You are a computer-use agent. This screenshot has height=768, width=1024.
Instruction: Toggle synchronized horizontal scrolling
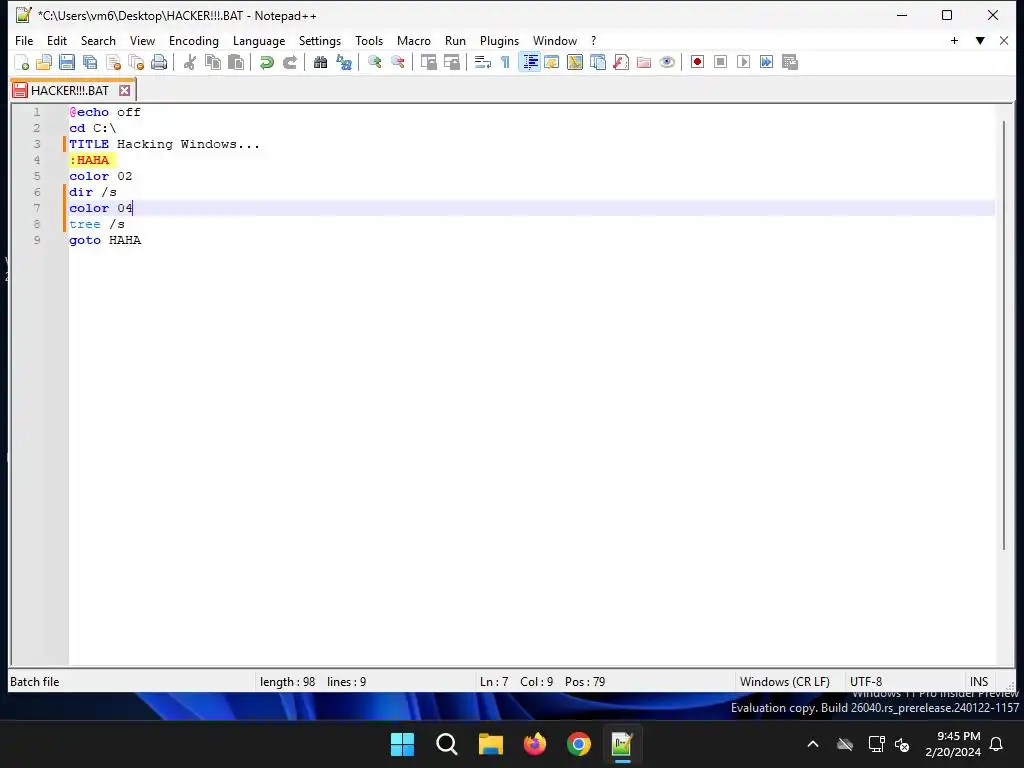click(451, 62)
